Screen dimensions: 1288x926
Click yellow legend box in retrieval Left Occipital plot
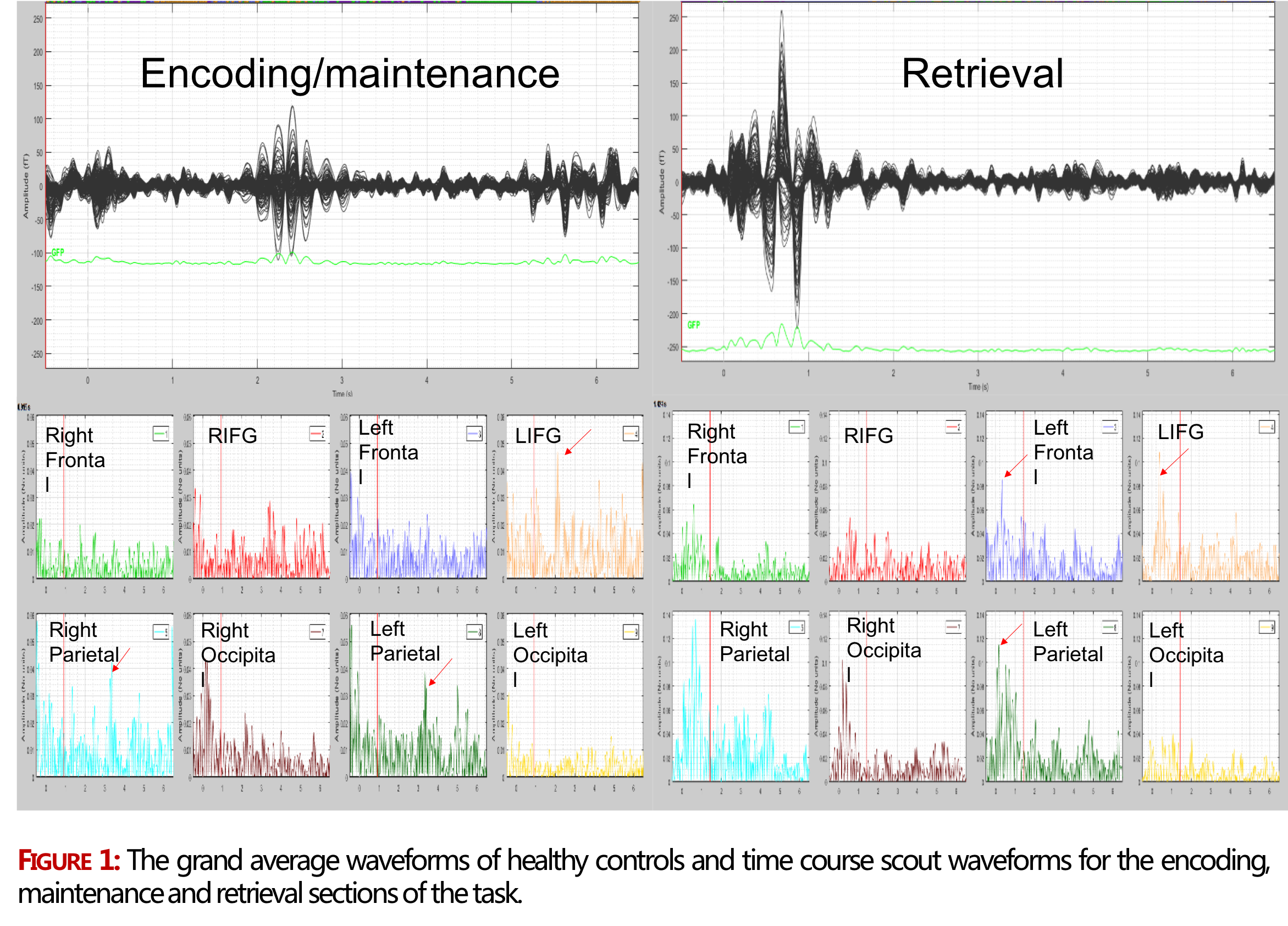(x=1267, y=627)
